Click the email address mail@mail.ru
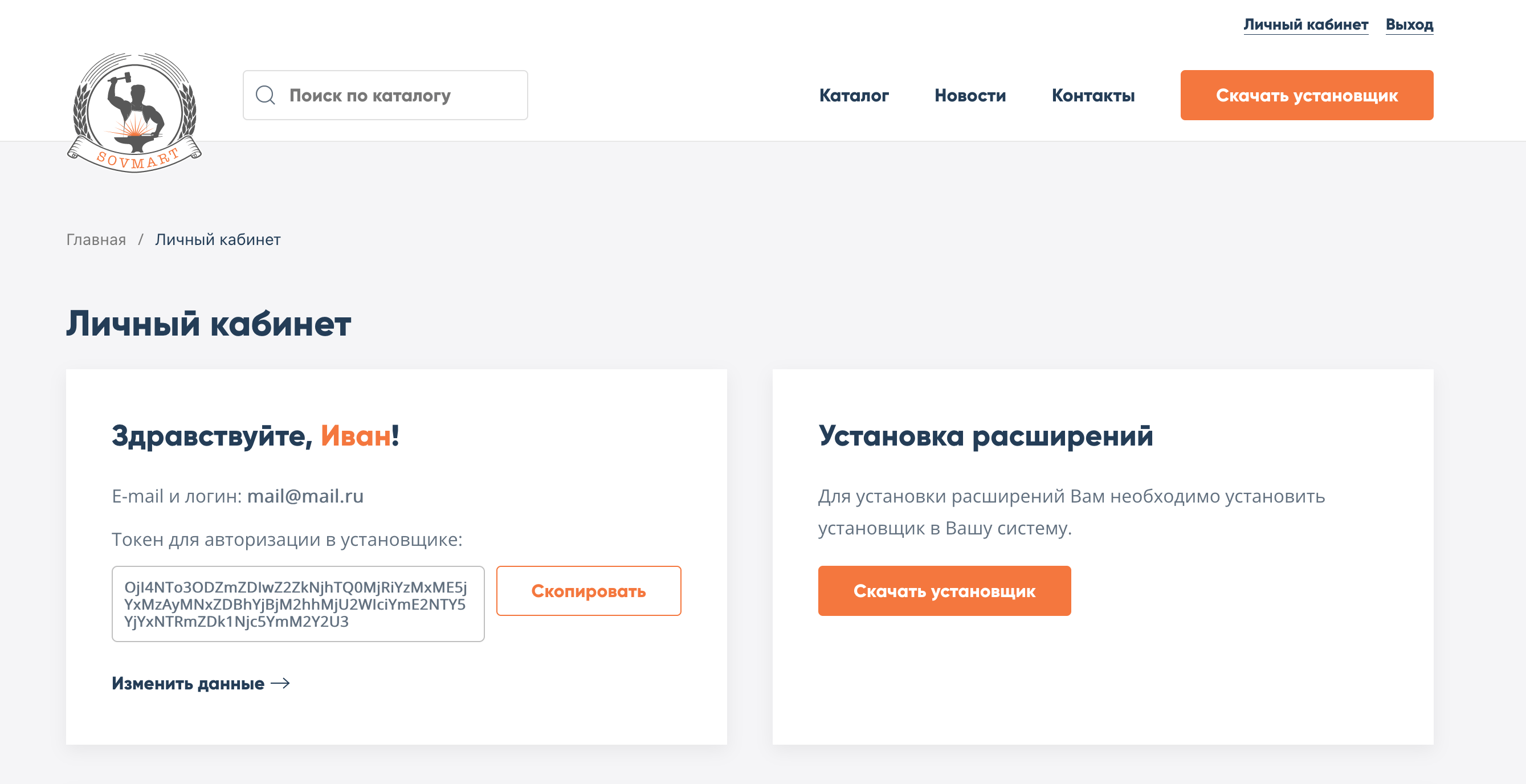The height and width of the screenshot is (784, 1526). (305, 496)
